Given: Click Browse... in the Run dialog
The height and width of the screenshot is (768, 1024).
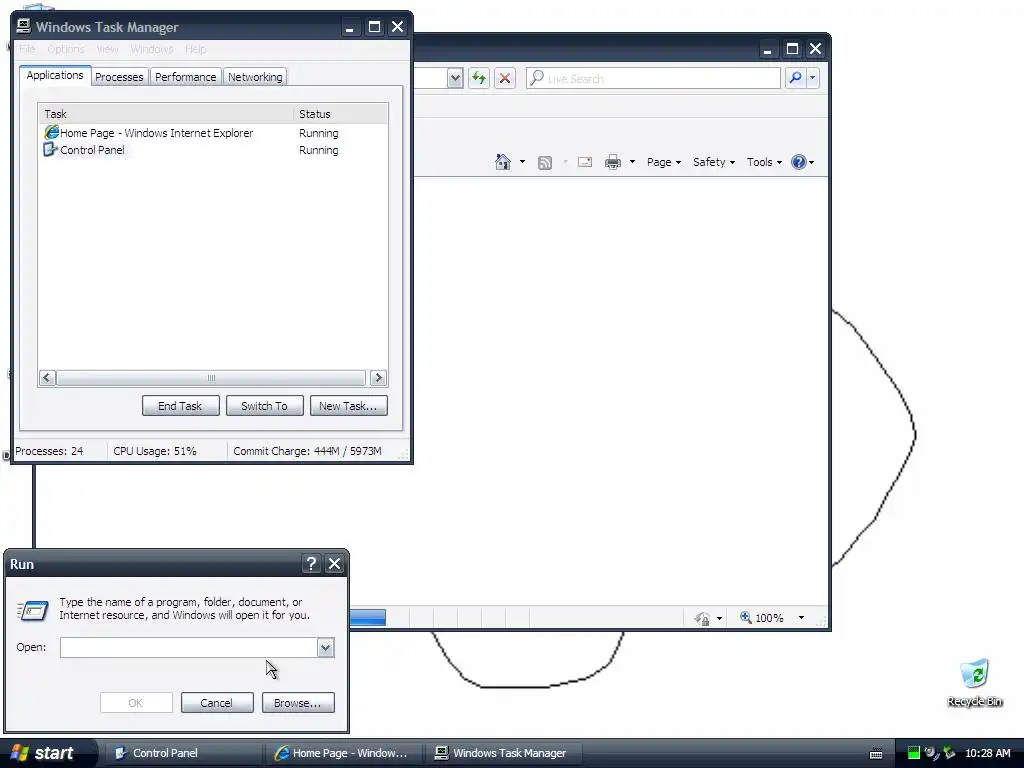Looking at the screenshot, I should pyautogui.click(x=298, y=703).
